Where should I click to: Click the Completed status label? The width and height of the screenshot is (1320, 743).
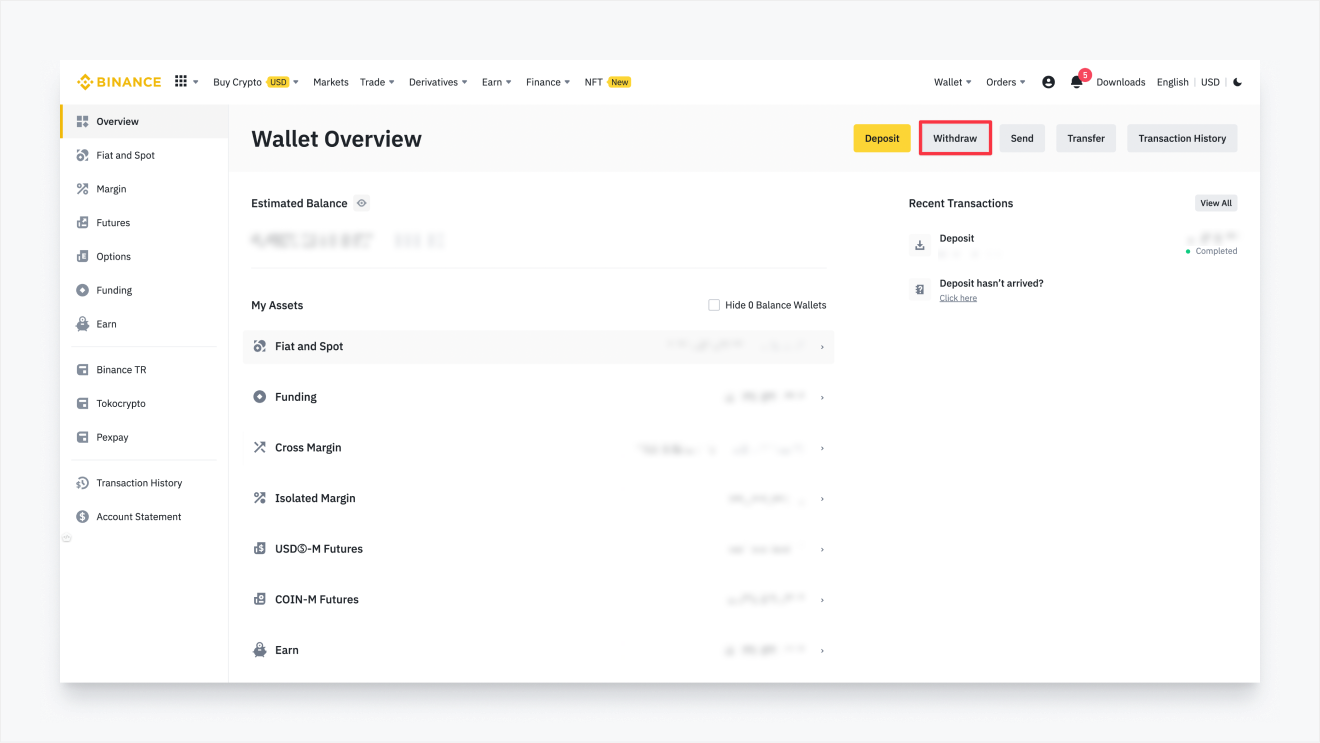click(x=1216, y=251)
